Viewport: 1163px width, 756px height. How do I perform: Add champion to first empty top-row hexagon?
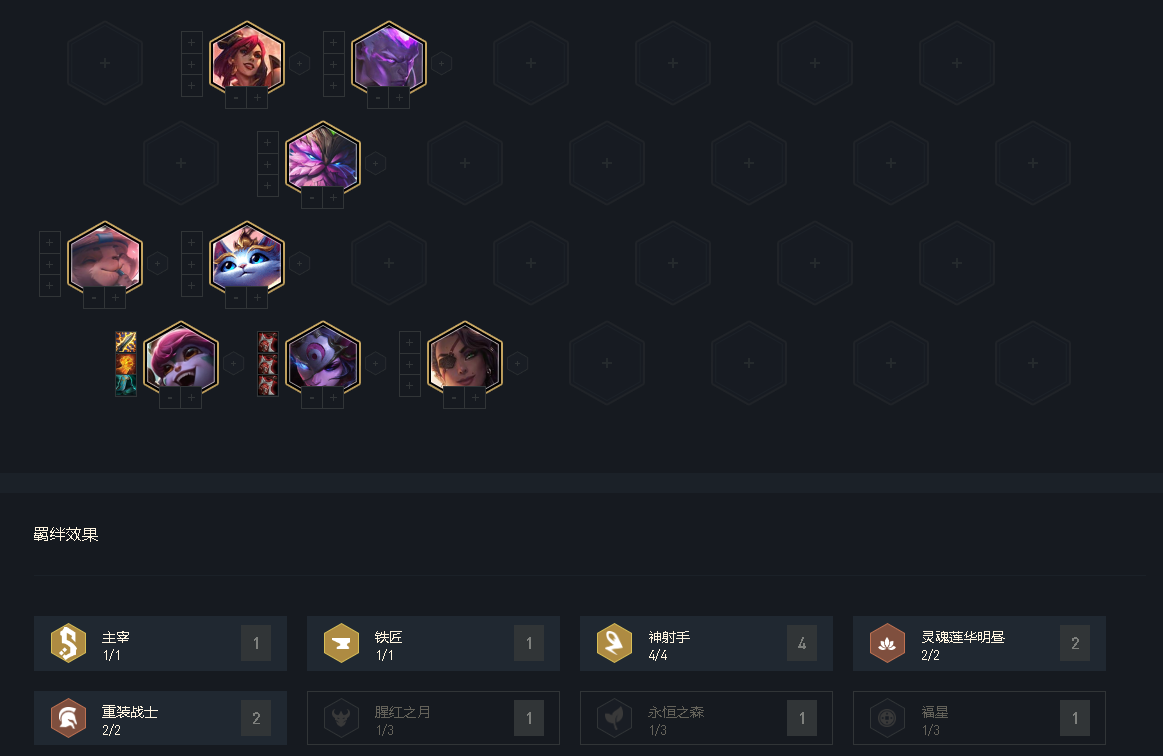pos(105,63)
